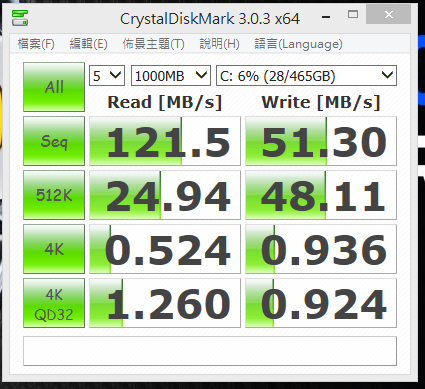Select the 512K read result 24.94
425x389 pixels.
tap(165, 195)
